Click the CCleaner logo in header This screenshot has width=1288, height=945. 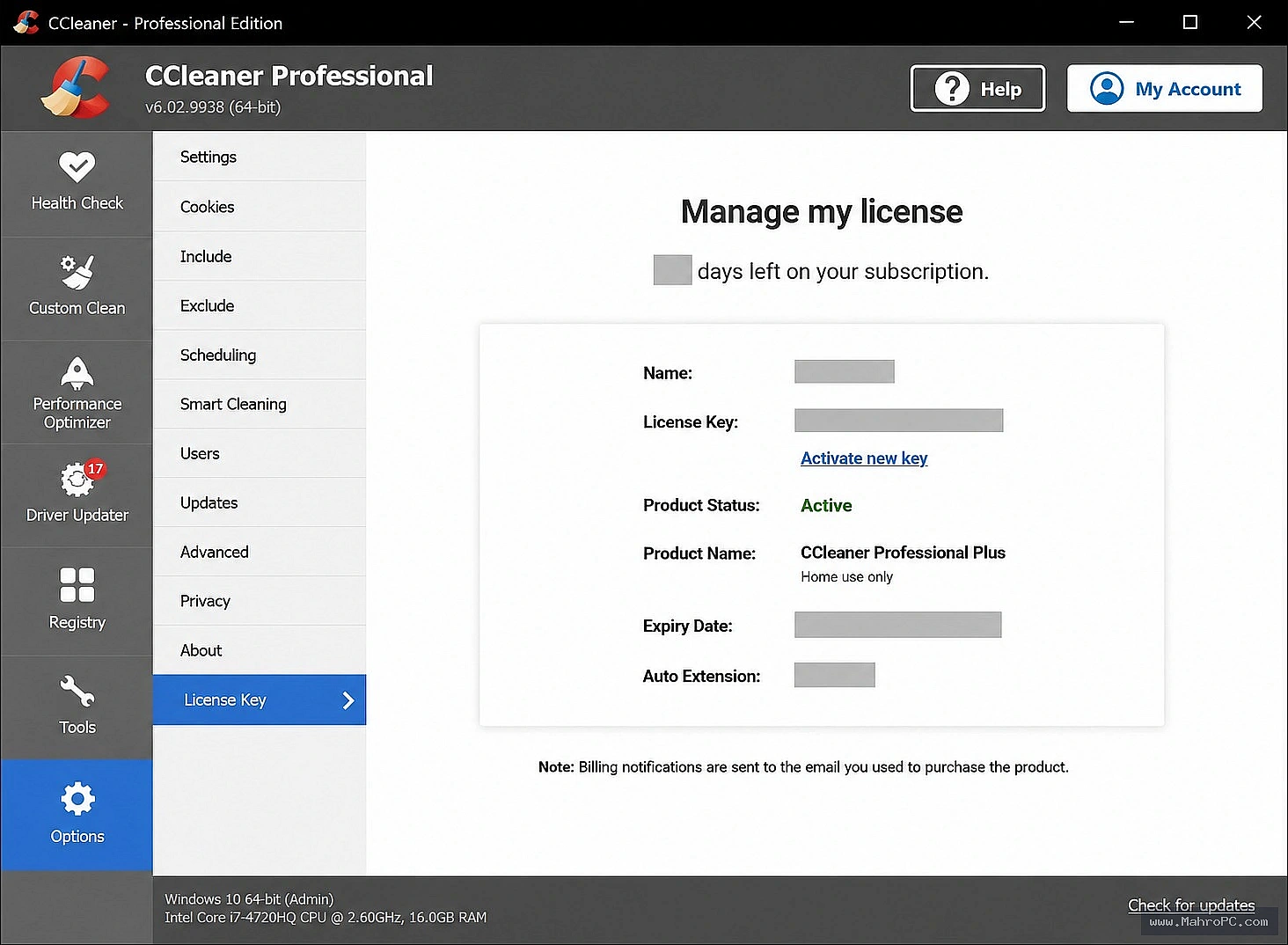click(76, 87)
